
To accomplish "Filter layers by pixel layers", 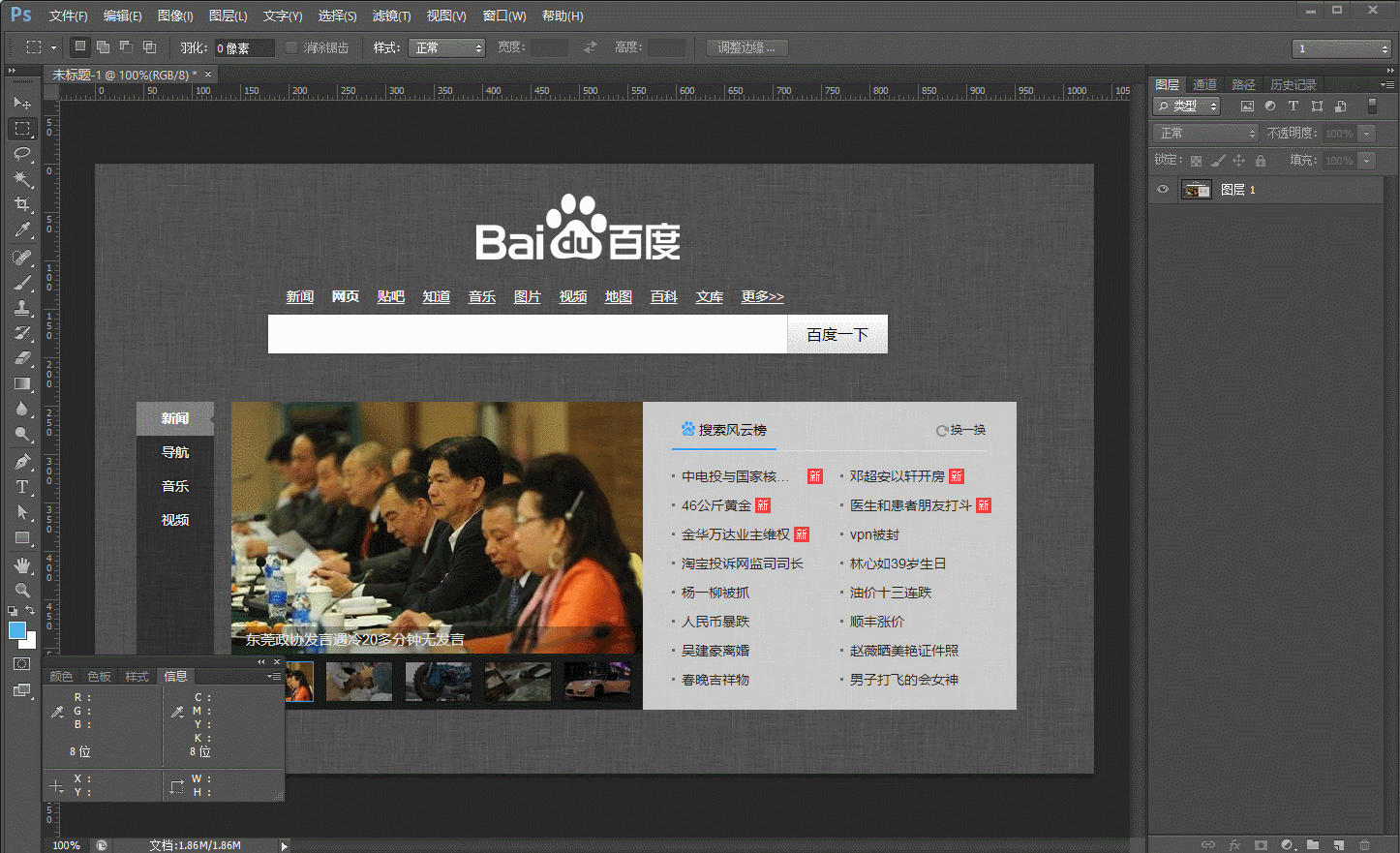I will click(1247, 107).
